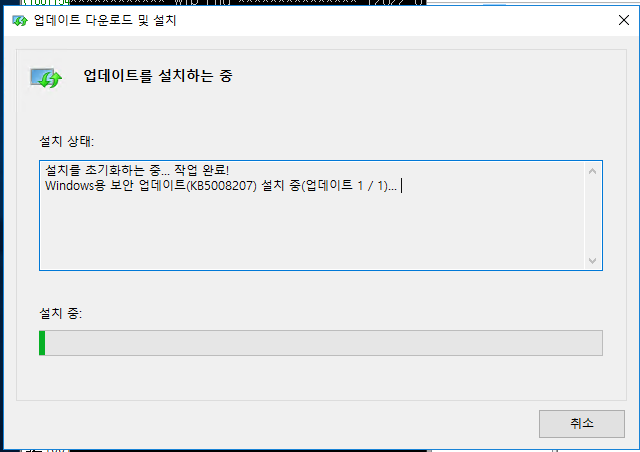Click the '설치를 초기화하는 중... 작업 완료!' line
The width and height of the screenshot is (640, 452).
(137, 170)
